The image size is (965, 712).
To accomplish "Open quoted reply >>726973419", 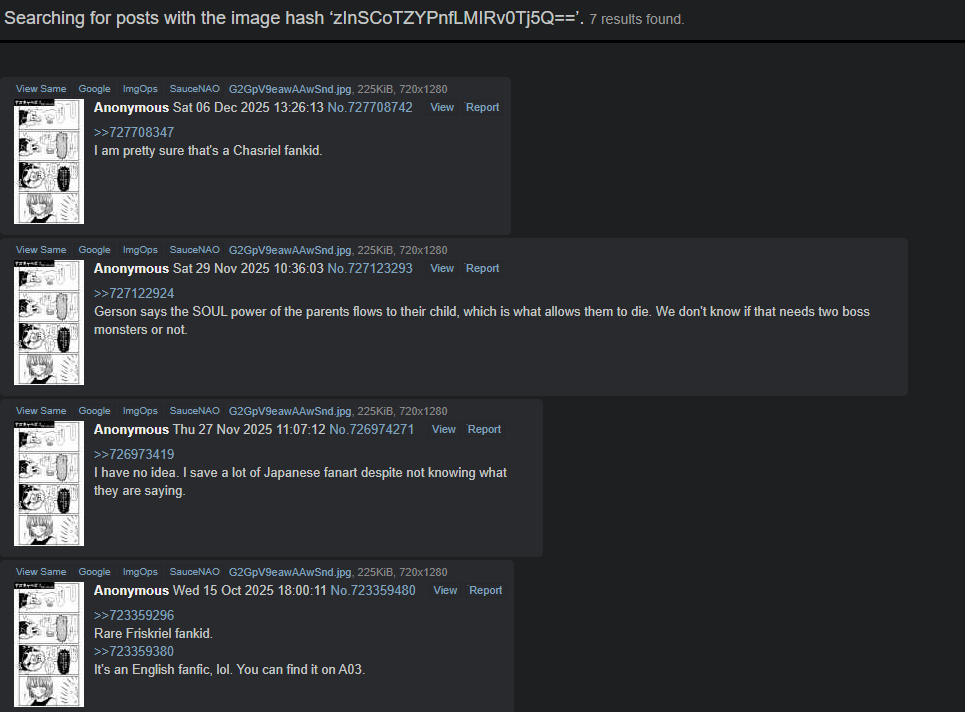I will pos(134,454).
